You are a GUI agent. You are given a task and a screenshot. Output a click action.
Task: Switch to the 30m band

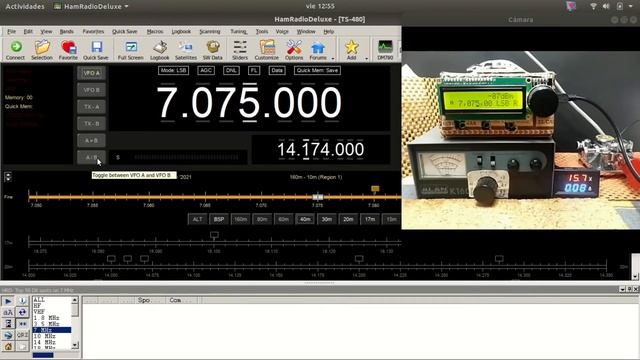(327, 219)
